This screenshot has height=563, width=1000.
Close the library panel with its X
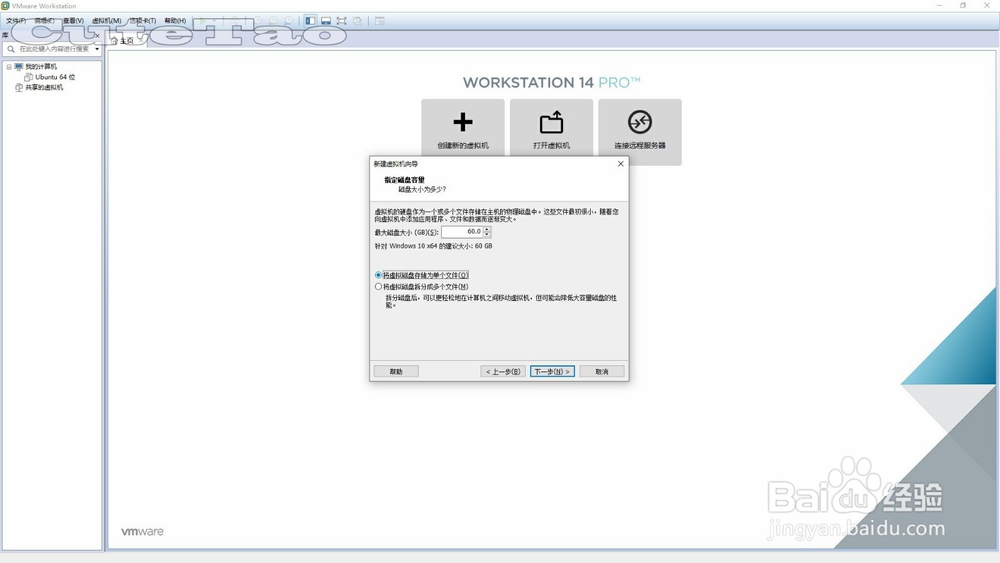[x=97, y=36]
